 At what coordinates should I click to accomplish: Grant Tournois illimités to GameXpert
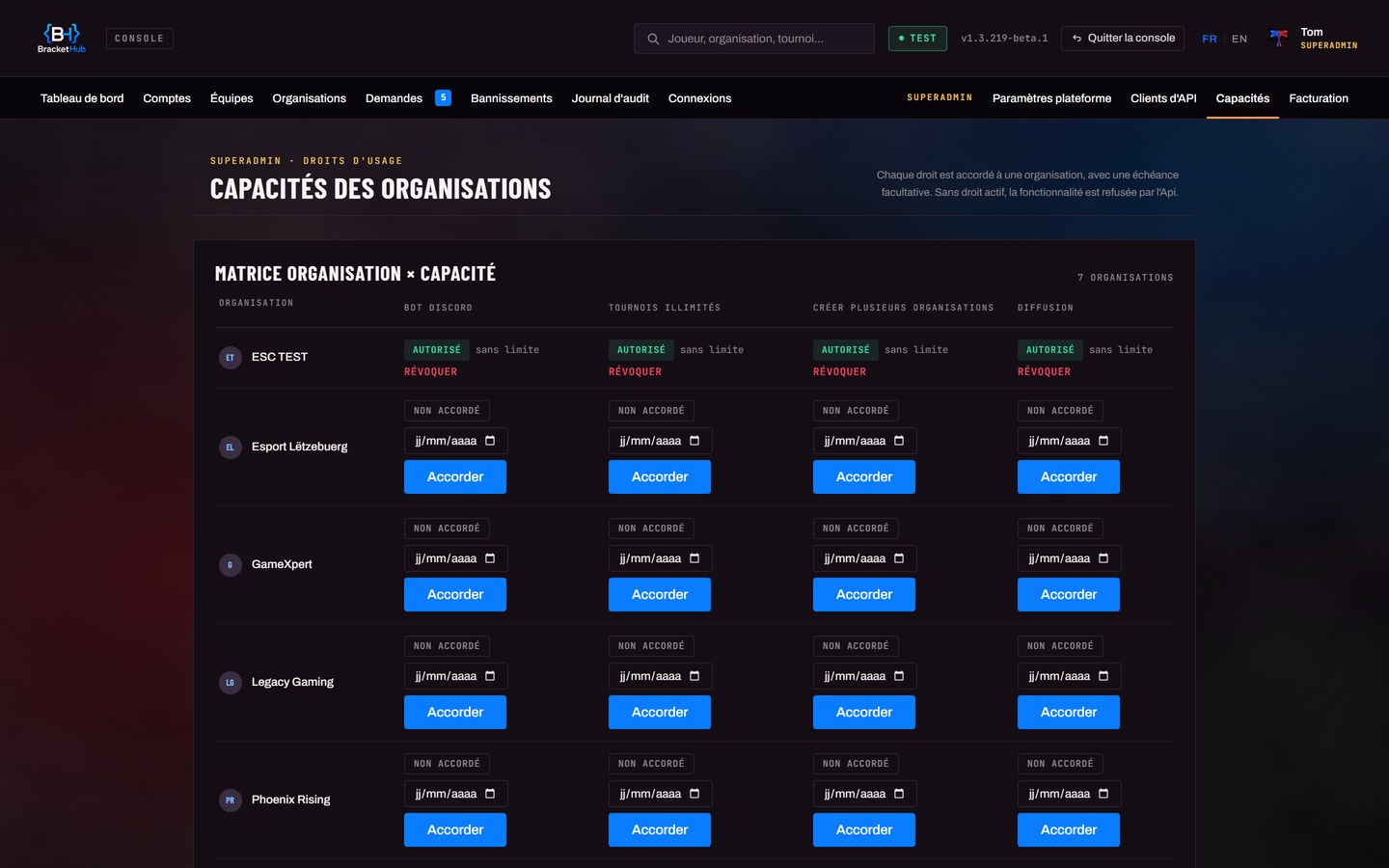point(660,595)
